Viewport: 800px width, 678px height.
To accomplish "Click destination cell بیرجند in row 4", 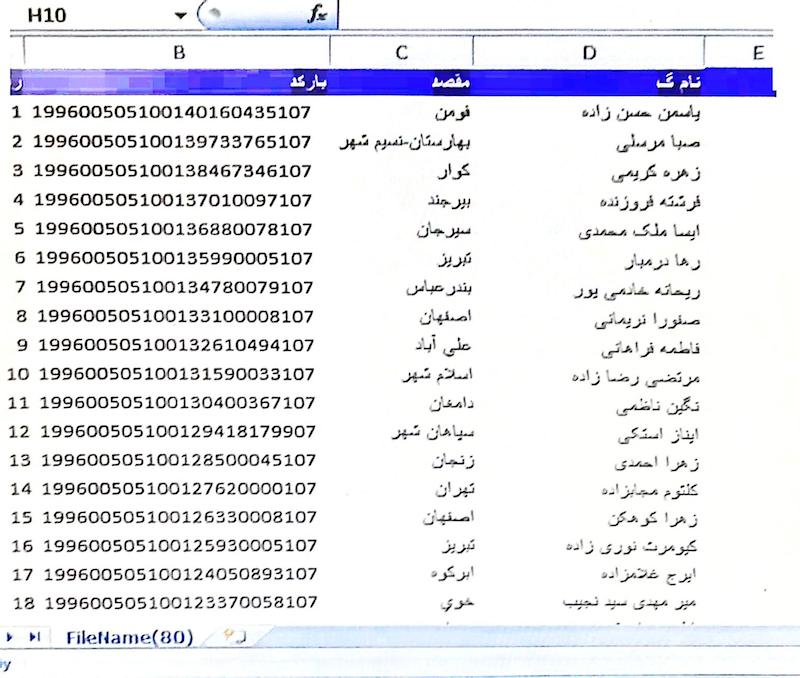I will [x=449, y=201].
